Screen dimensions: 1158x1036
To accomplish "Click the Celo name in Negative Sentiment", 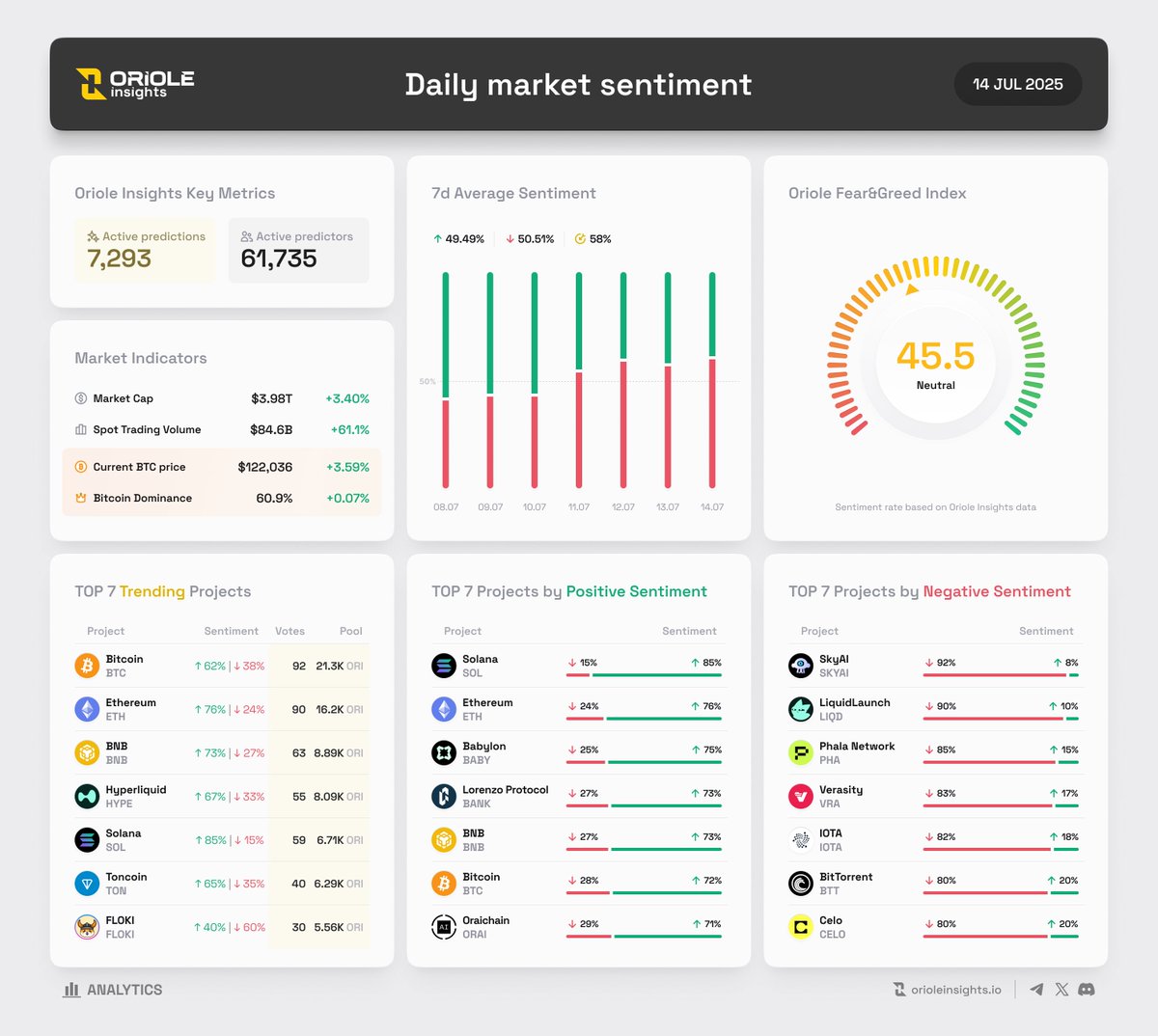I will tap(831, 920).
